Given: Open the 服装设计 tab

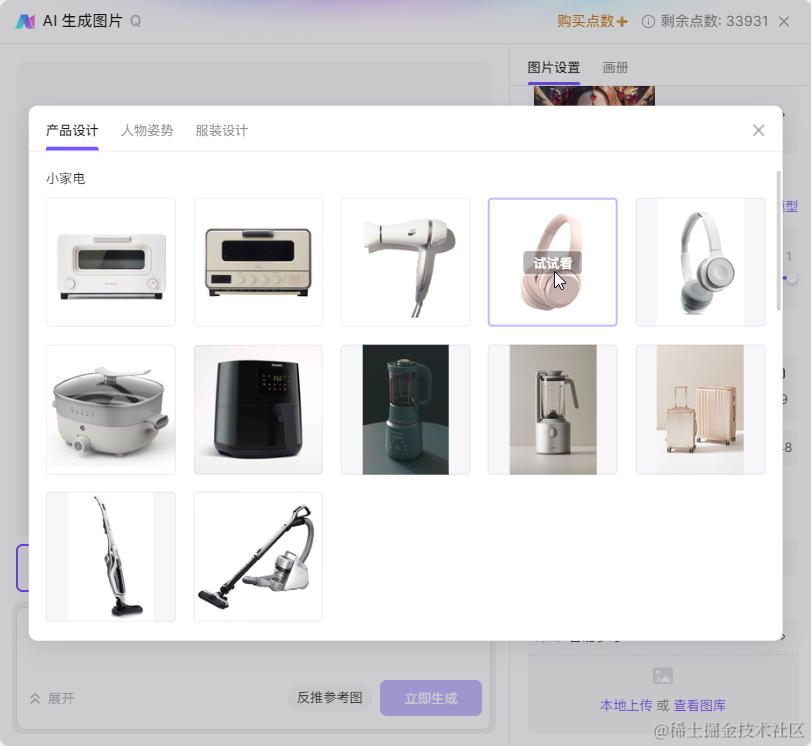Looking at the screenshot, I should pos(221,130).
